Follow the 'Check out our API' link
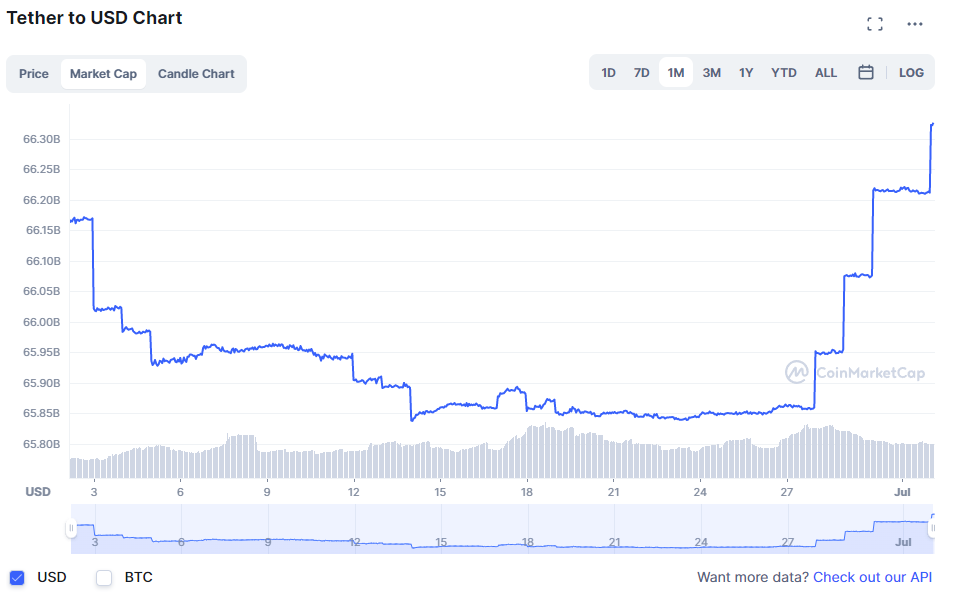Screen dimensions: 959x596 (872, 577)
